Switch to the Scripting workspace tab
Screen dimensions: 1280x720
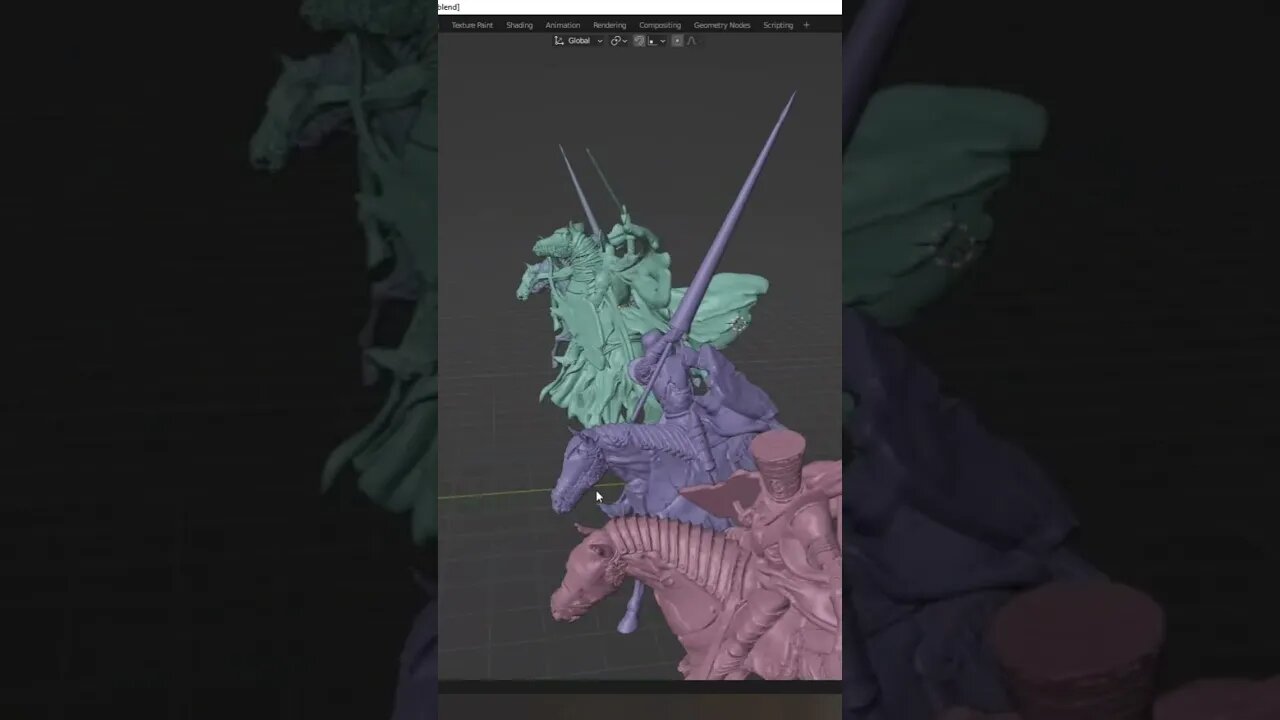tap(778, 25)
